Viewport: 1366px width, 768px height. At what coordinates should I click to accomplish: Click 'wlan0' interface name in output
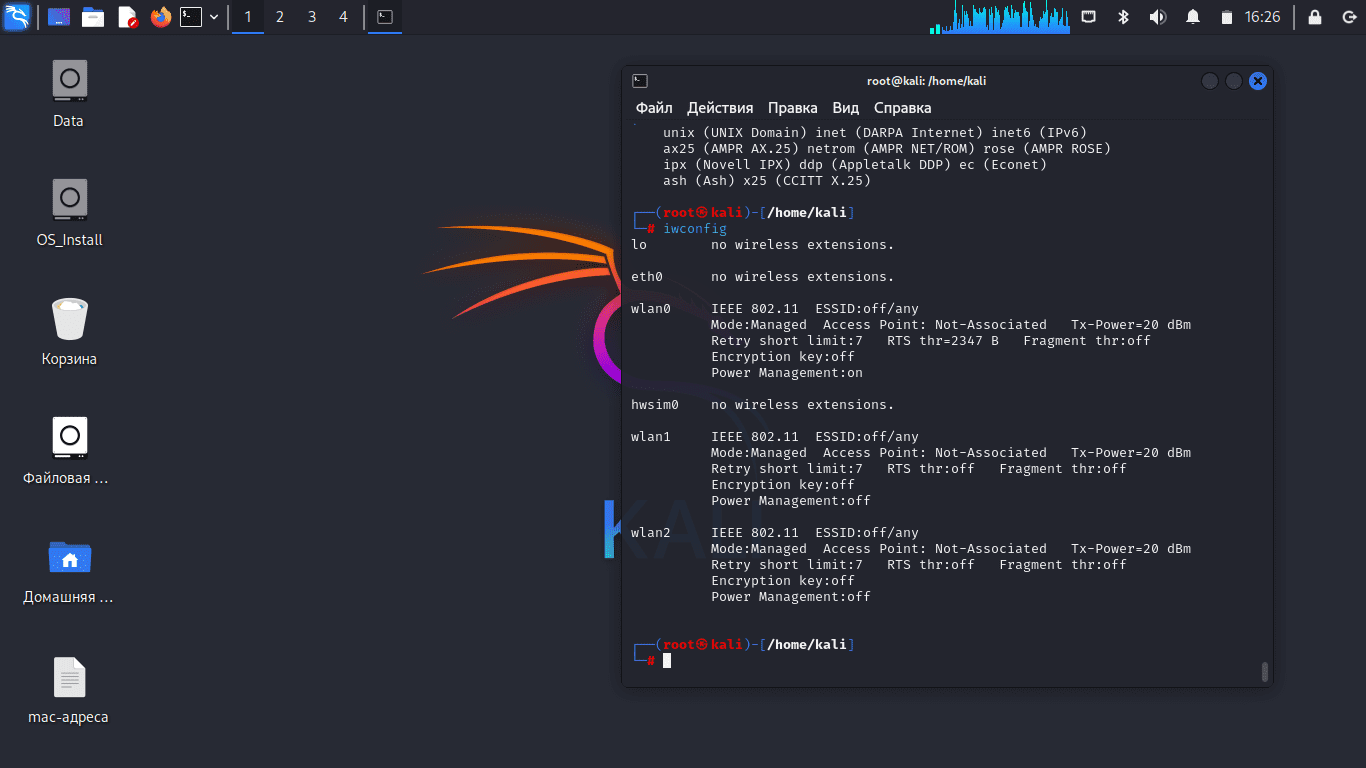(651, 309)
